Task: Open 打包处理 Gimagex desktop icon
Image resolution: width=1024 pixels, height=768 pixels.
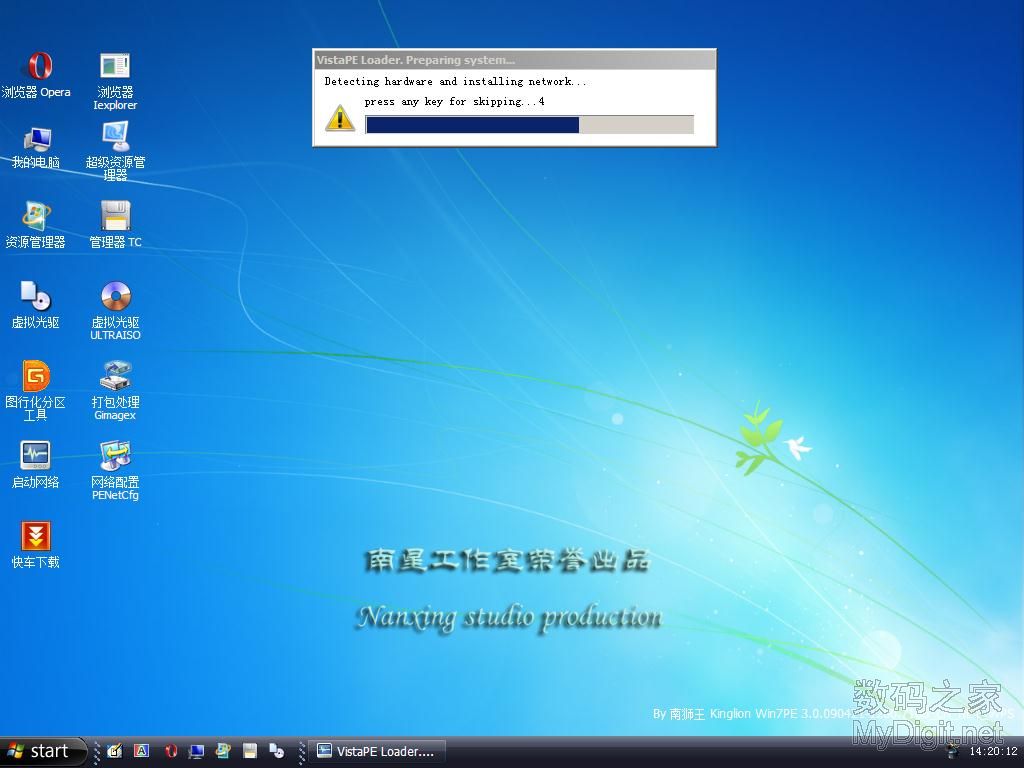Action: (x=115, y=391)
